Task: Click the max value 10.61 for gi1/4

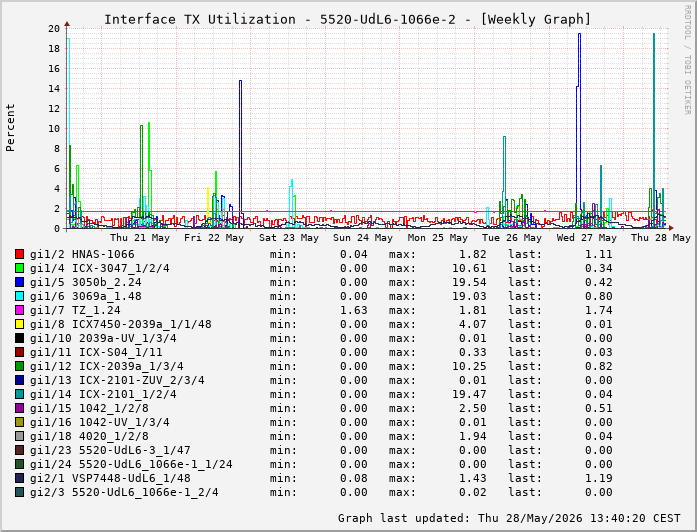Action: [x=469, y=268]
